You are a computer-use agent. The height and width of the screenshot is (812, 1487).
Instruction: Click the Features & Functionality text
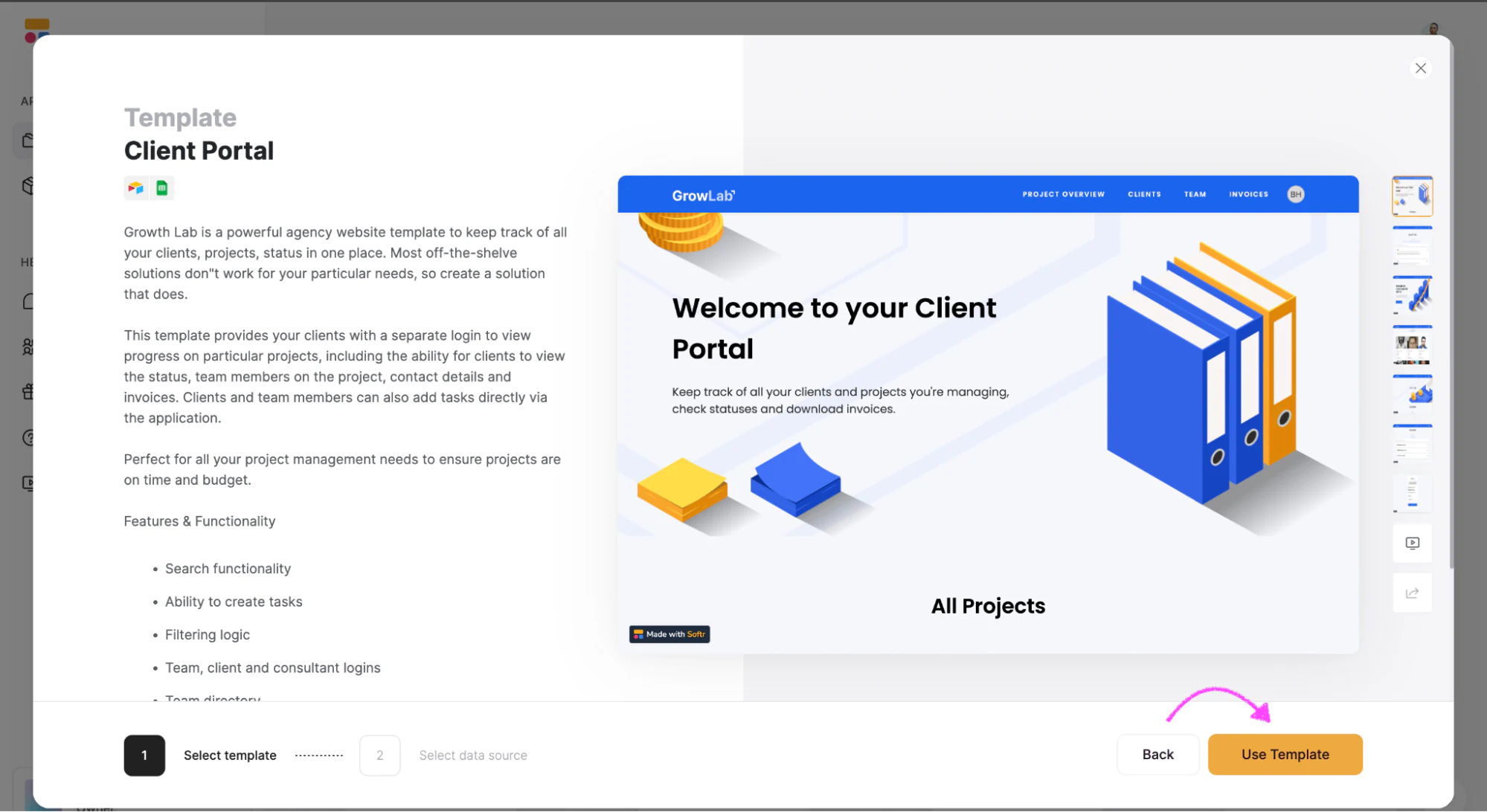(x=199, y=521)
